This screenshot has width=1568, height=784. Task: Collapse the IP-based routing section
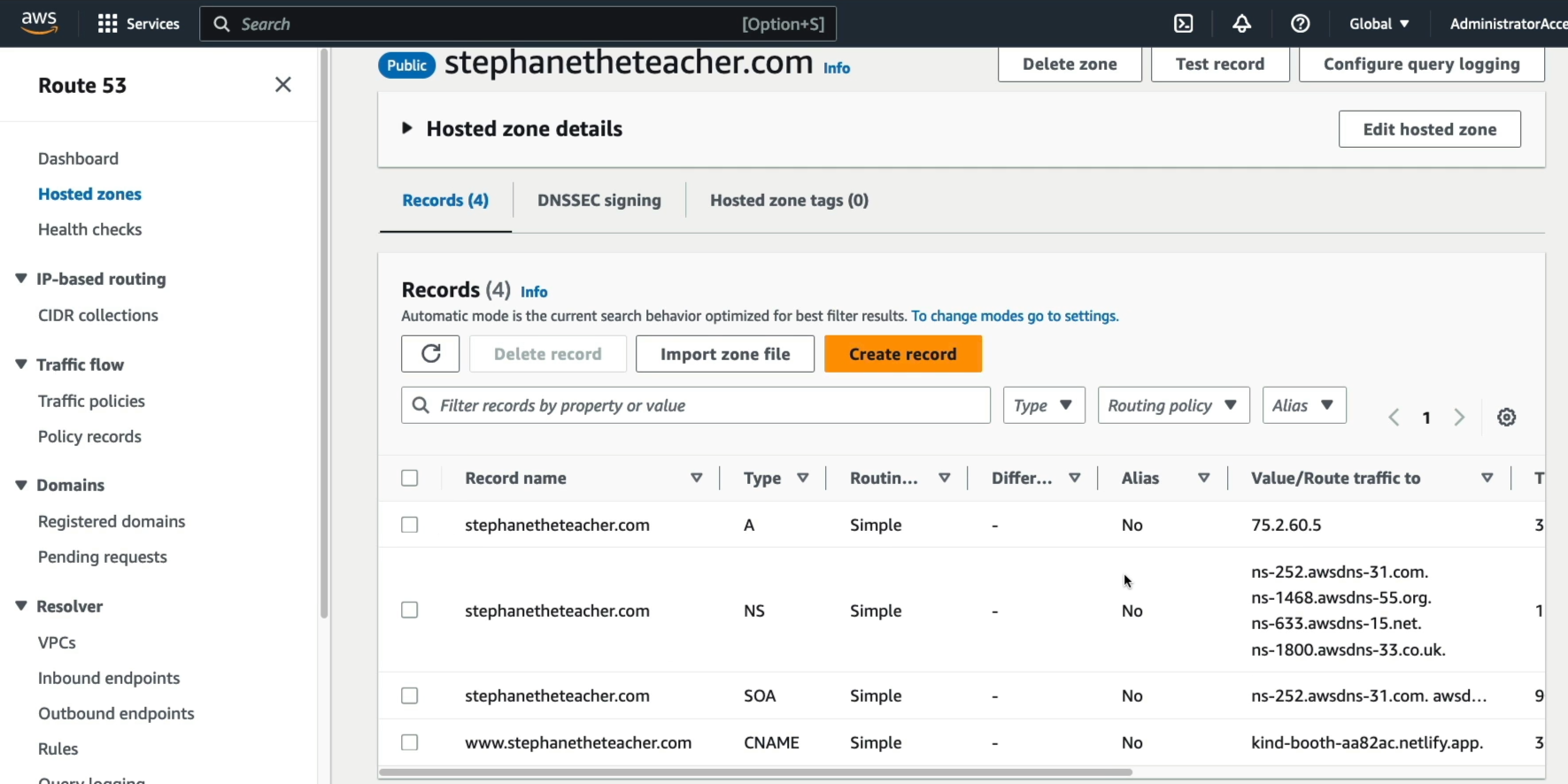point(21,279)
